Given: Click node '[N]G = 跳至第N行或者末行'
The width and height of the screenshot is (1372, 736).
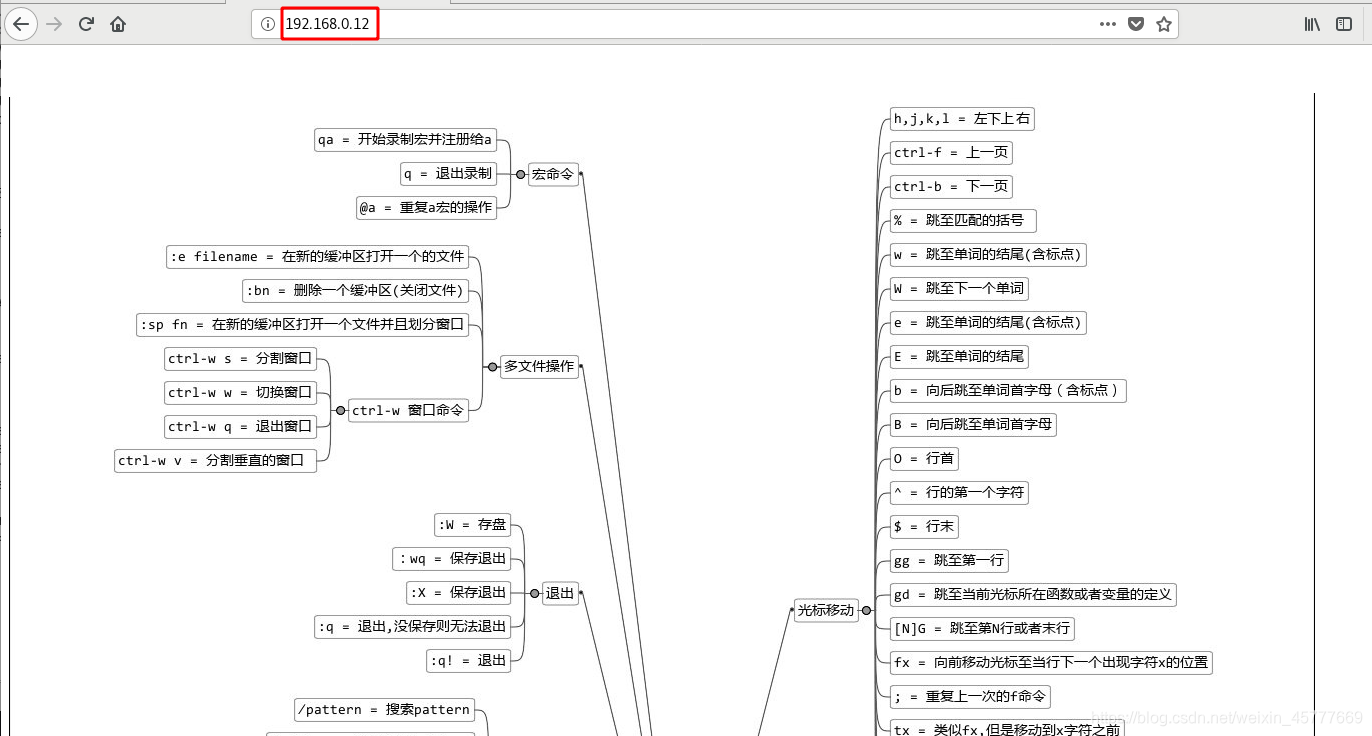Looking at the screenshot, I should 982,629.
